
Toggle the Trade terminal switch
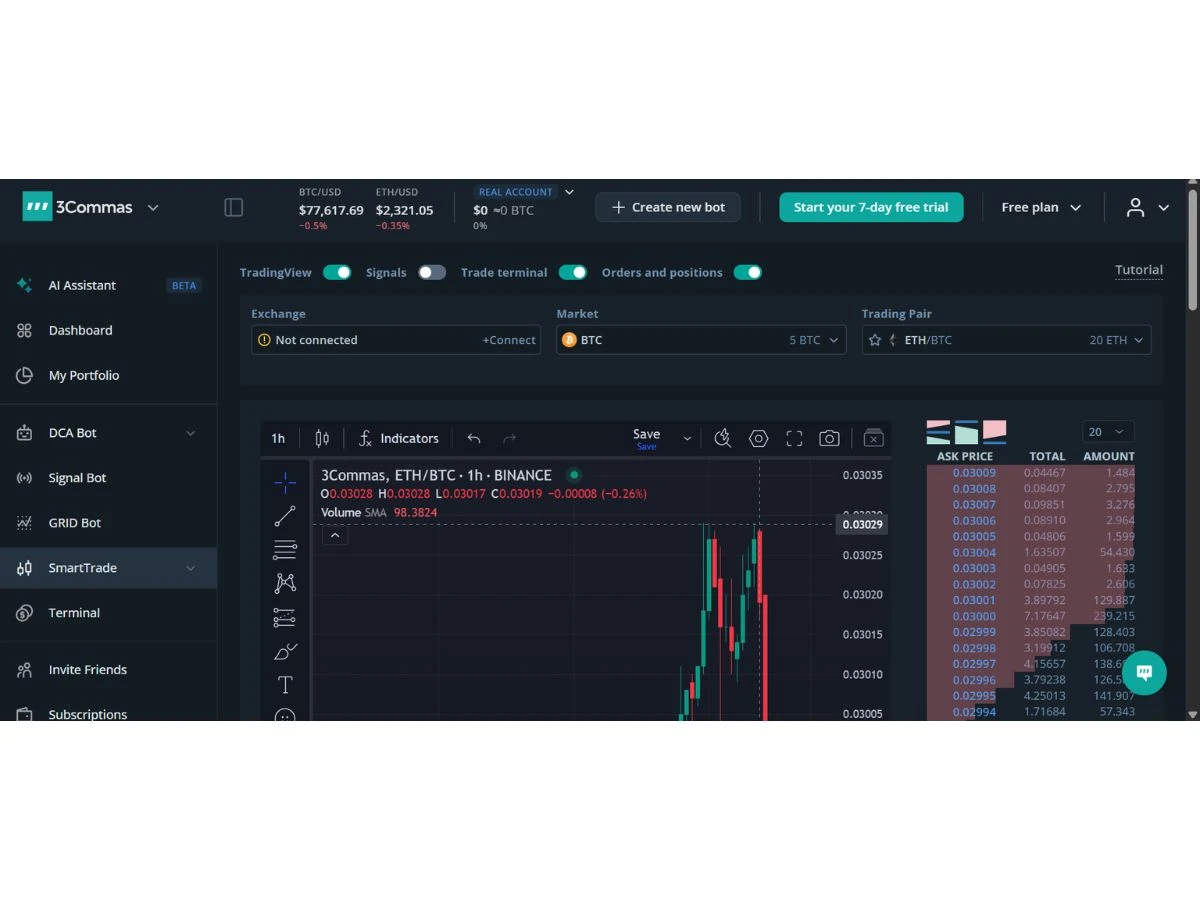[x=573, y=272]
